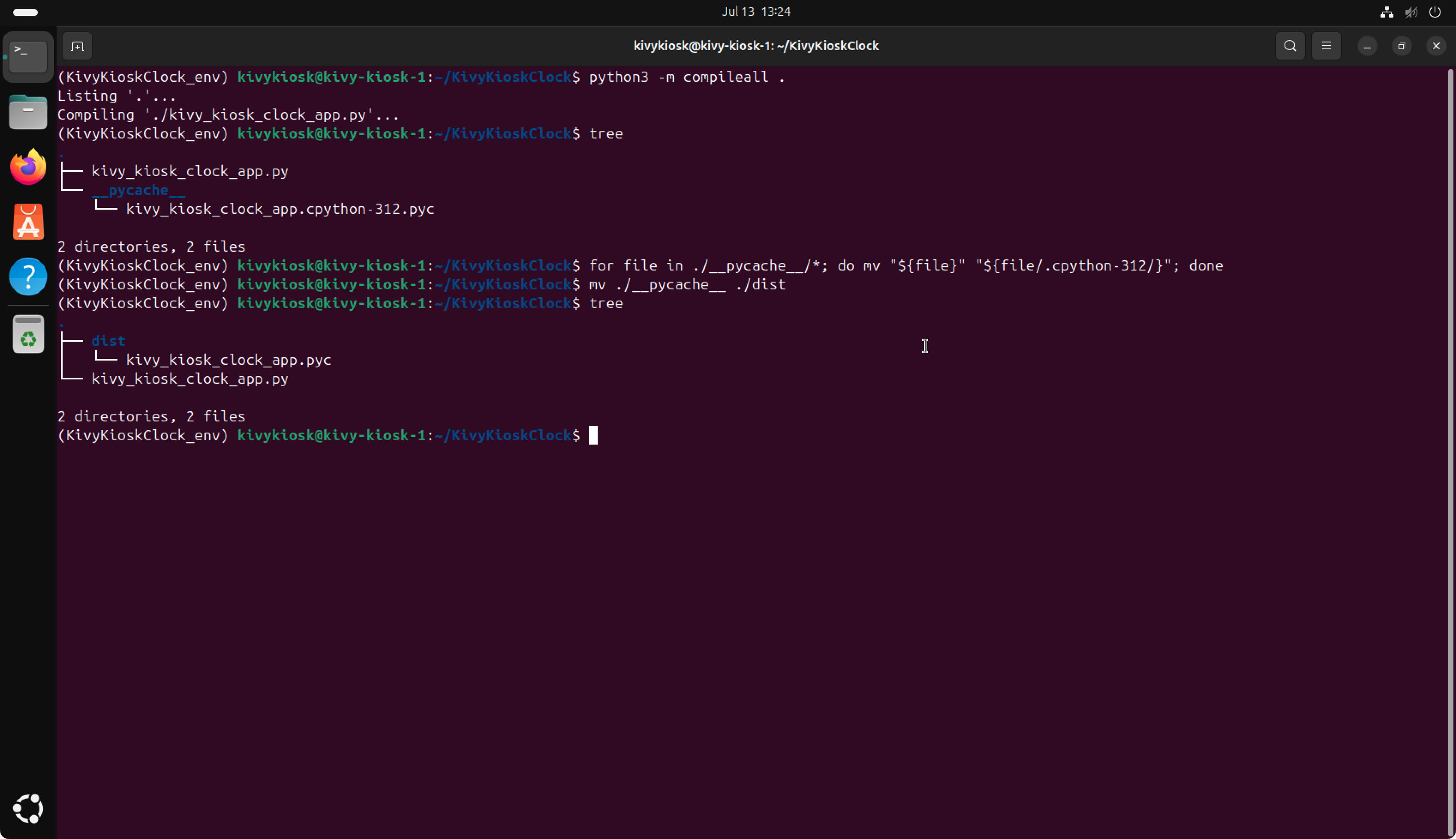Click kivy_kiosk_clock_app.py under dist tree

[190, 379]
